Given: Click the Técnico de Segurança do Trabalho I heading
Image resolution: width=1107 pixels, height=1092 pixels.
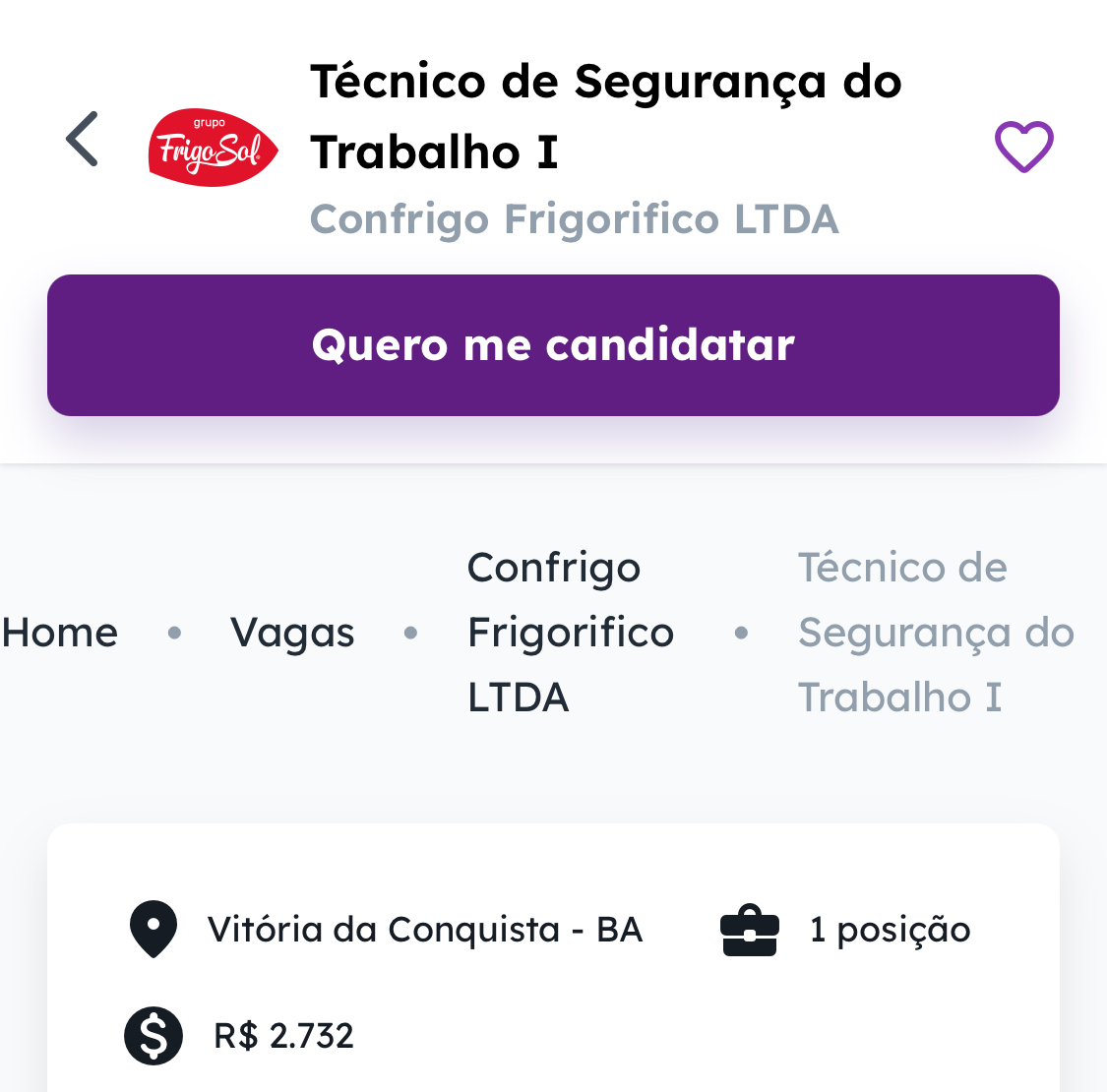Looking at the screenshot, I should pyautogui.click(x=606, y=117).
